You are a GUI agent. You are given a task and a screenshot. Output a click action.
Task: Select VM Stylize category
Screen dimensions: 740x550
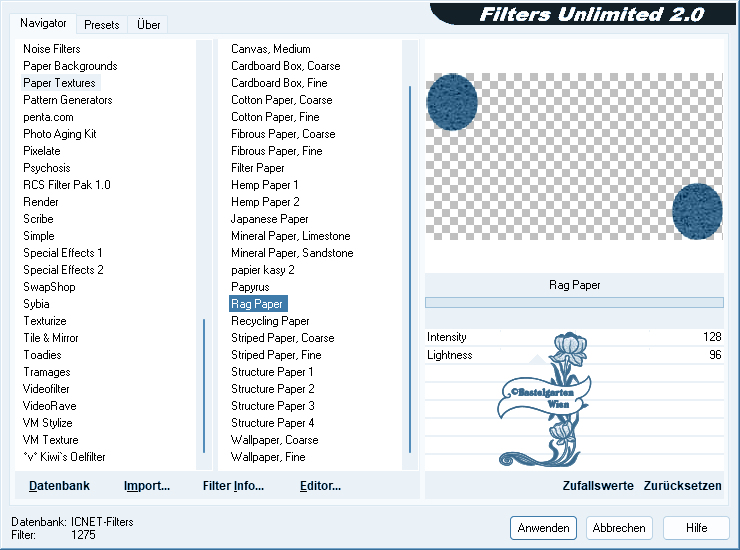pos(48,423)
